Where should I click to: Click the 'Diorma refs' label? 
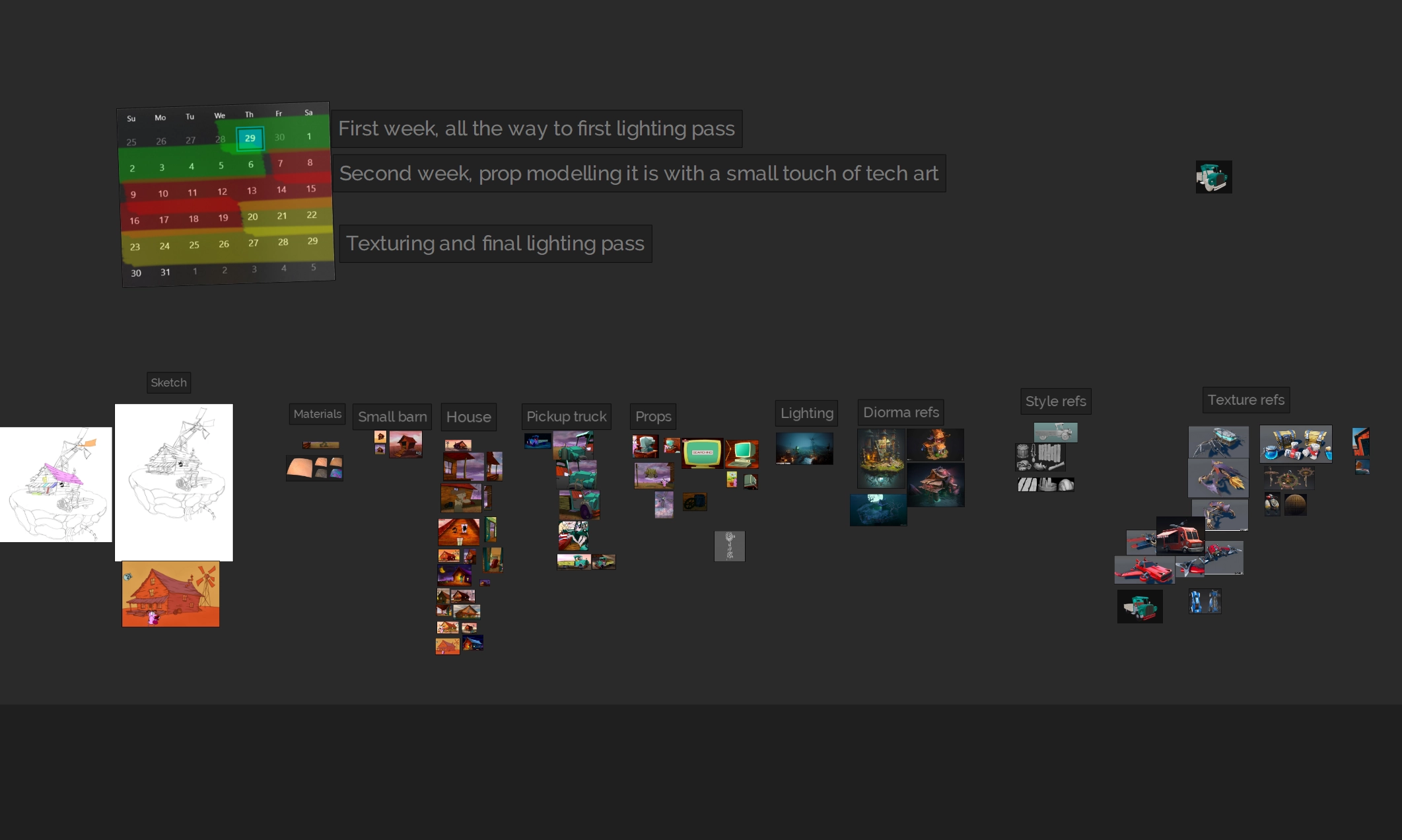click(x=900, y=412)
